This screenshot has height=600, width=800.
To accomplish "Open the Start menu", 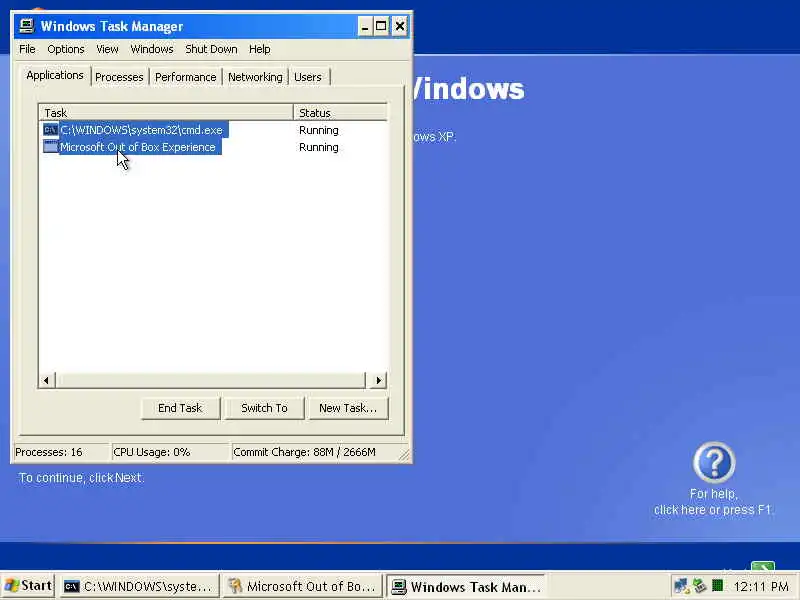I will click(28, 586).
